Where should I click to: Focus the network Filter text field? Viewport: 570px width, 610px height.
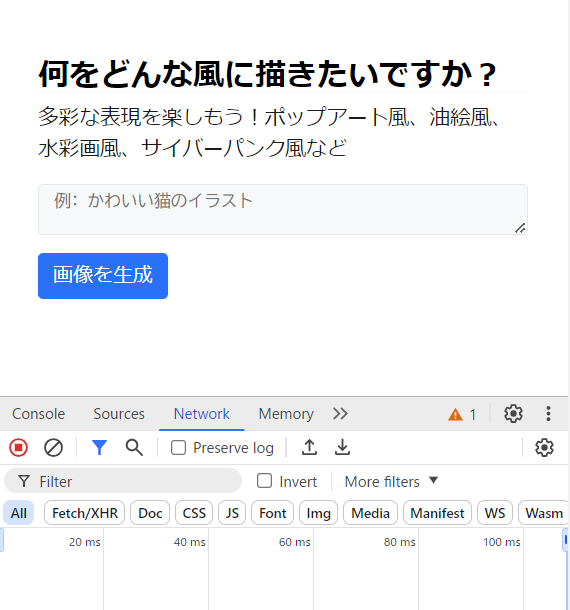123,482
